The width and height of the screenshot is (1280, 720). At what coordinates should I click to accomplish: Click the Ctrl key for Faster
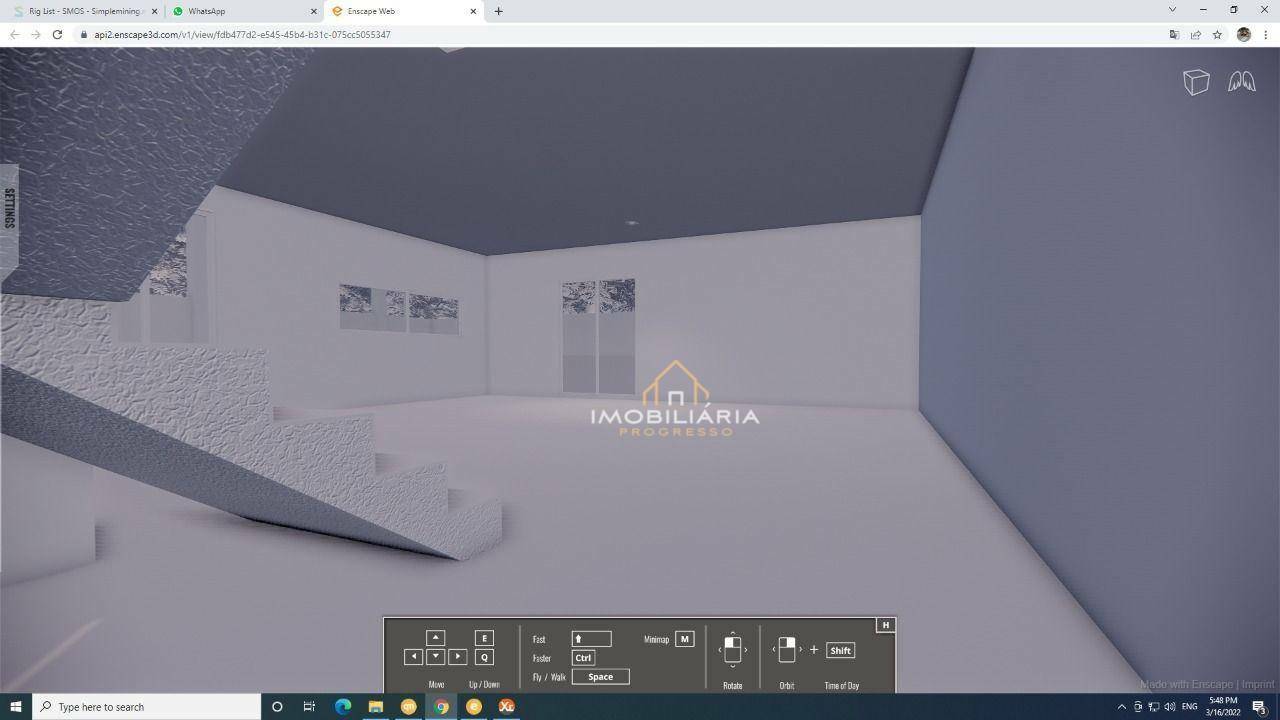tap(583, 657)
